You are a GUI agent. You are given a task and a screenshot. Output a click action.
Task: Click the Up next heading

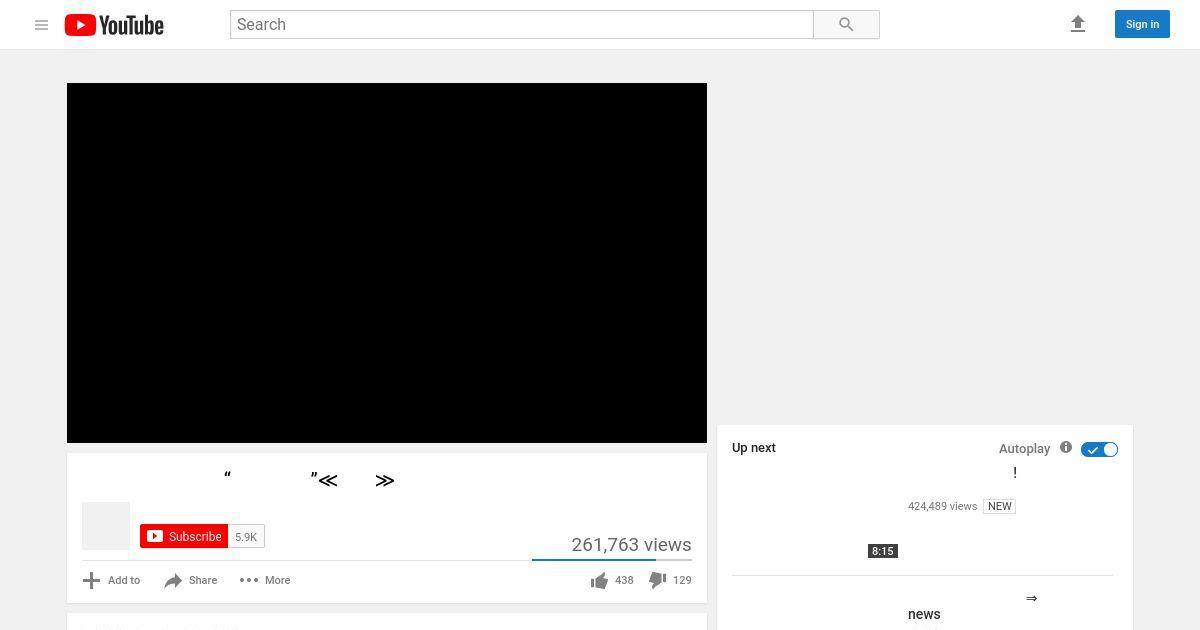754,448
